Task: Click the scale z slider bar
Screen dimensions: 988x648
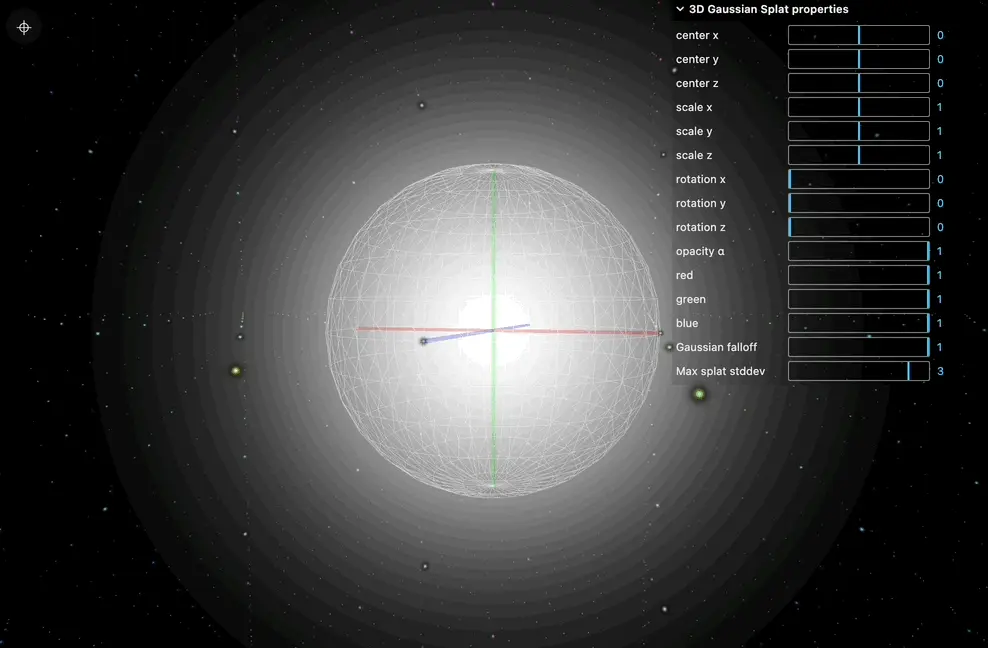Action: click(858, 155)
